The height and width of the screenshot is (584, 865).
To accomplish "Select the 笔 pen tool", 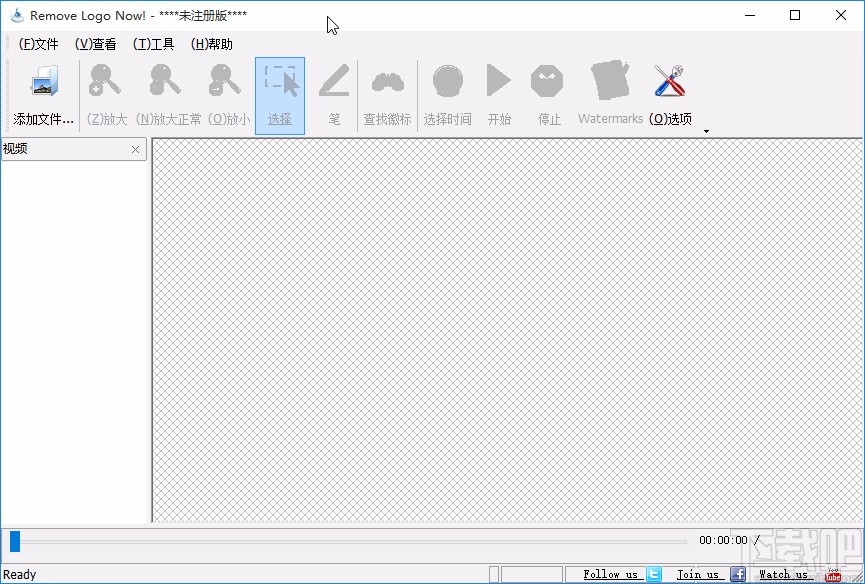I will pos(333,82).
